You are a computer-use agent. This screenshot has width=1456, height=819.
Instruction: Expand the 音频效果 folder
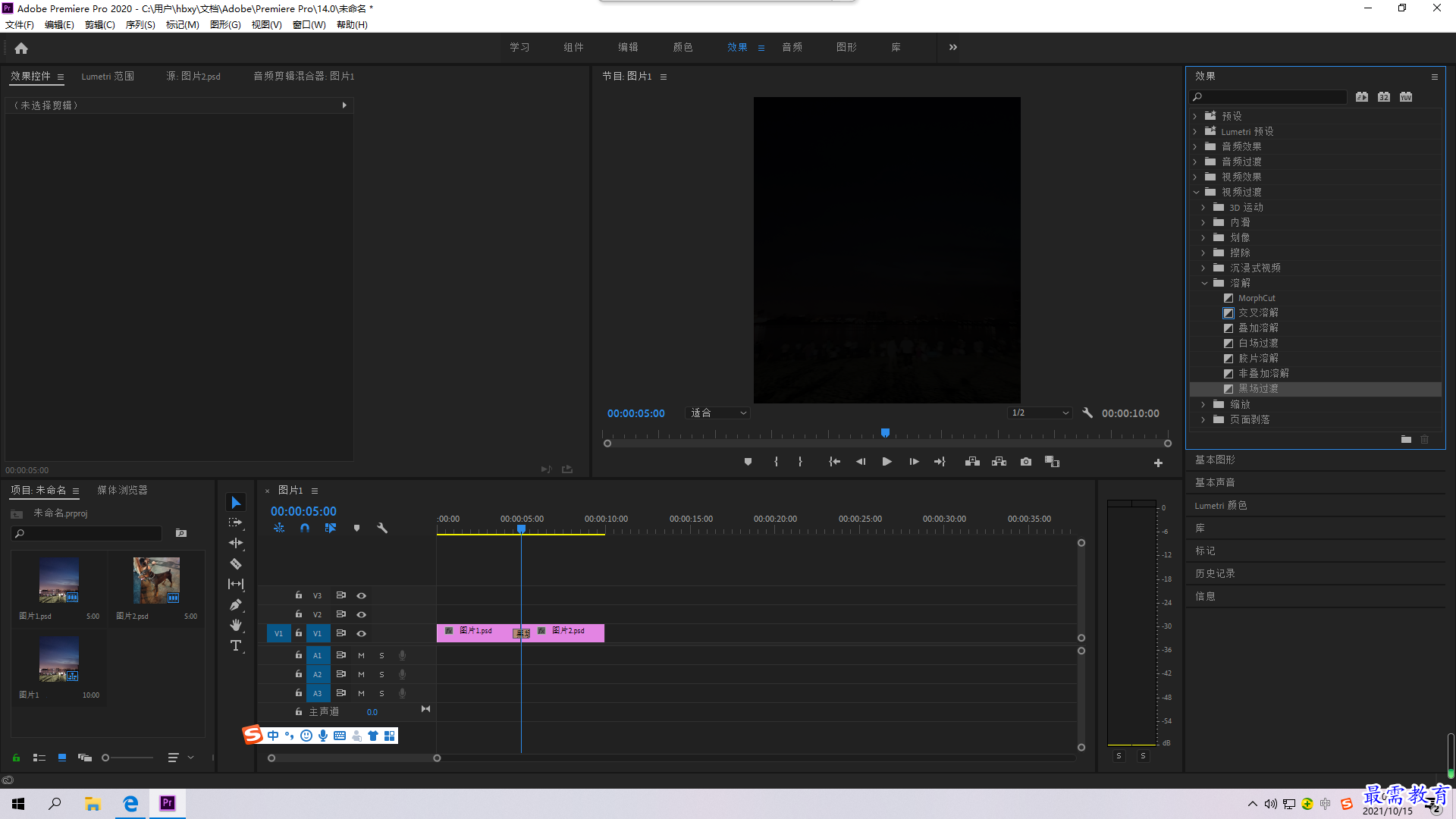(x=1195, y=146)
